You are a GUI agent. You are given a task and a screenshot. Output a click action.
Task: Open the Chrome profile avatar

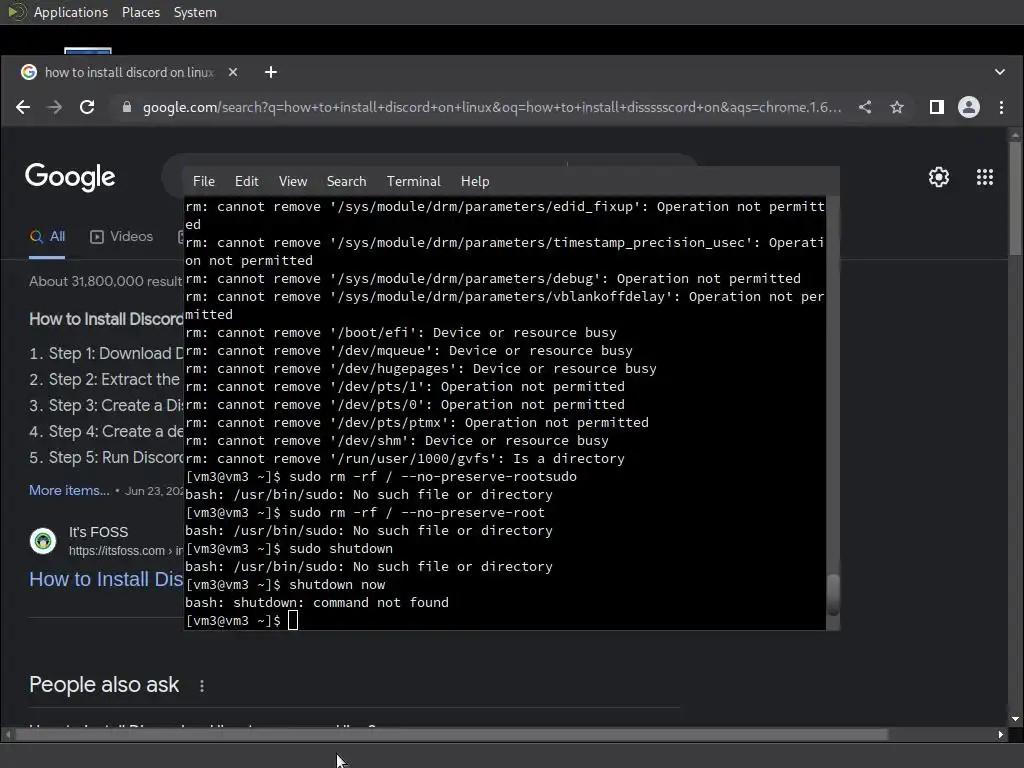(x=968, y=107)
